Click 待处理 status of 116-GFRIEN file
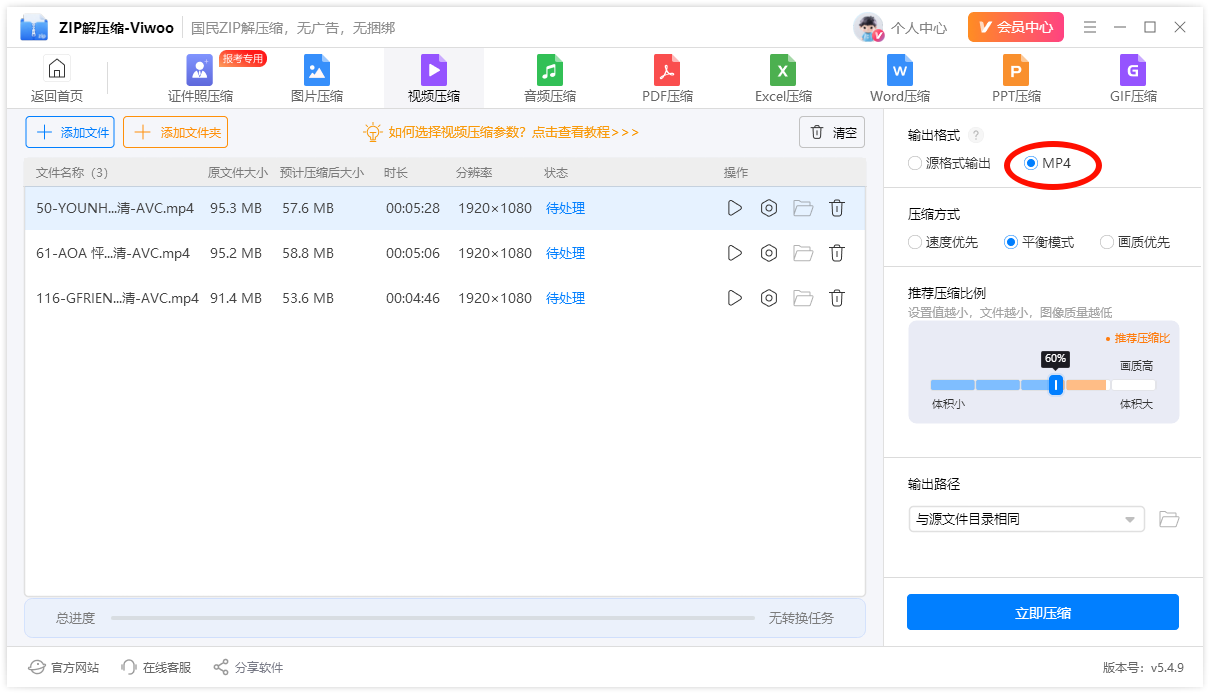This screenshot has height=694, width=1210. pyautogui.click(x=565, y=298)
